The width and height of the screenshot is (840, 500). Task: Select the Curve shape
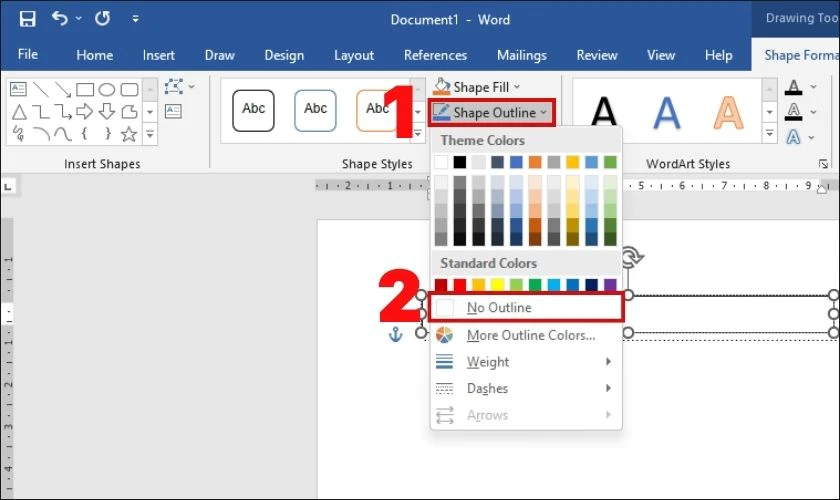63,133
